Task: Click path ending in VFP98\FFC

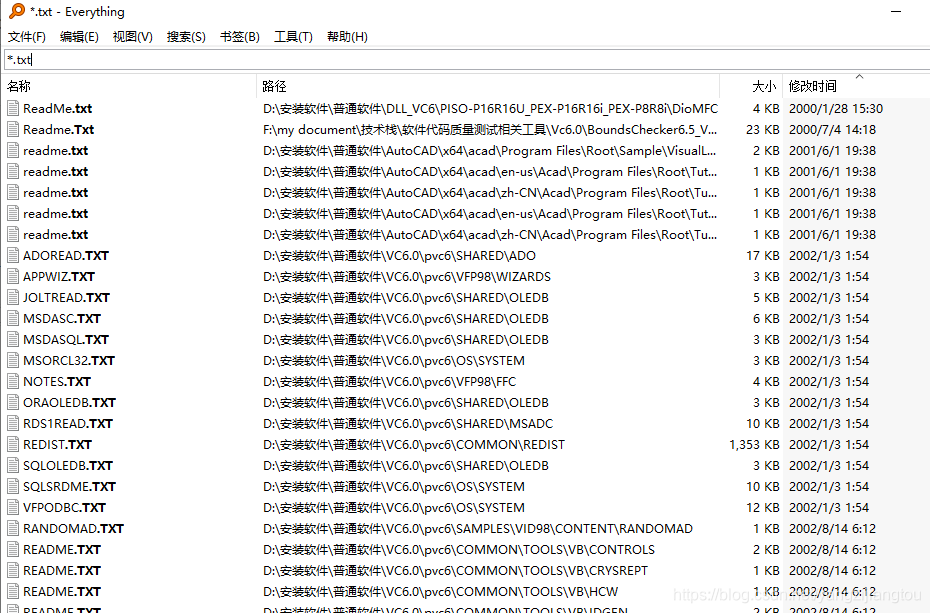Action: (389, 381)
